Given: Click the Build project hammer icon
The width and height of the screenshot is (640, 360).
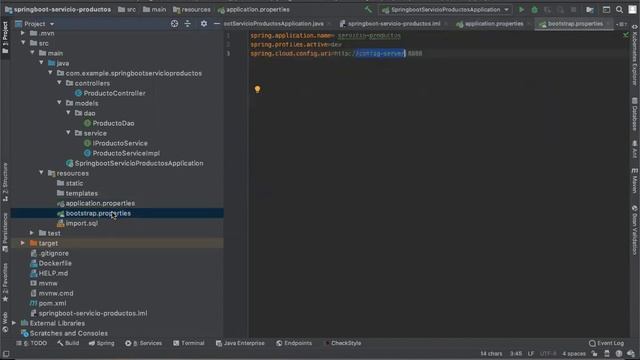Looking at the screenshot, I should pos(368,9).
